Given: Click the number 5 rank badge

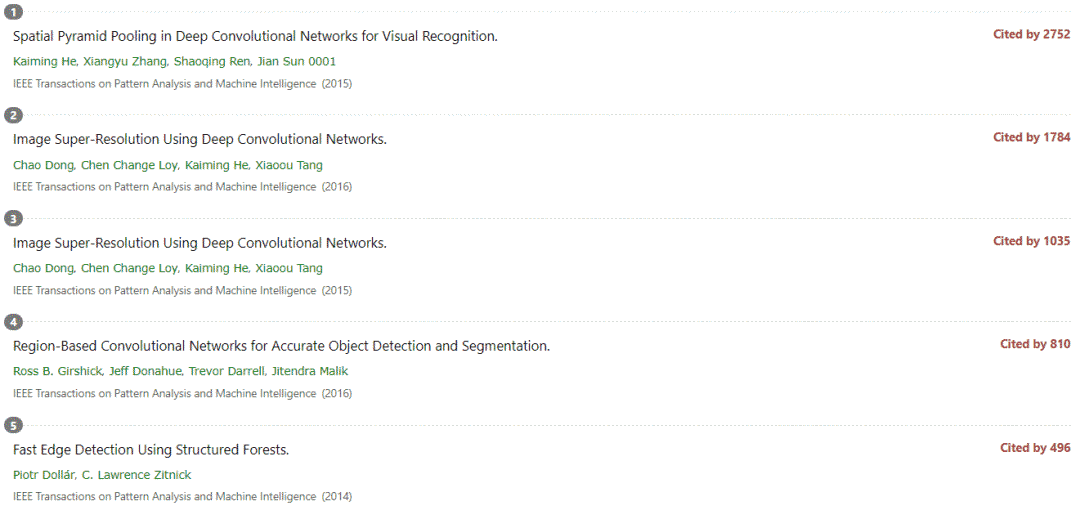Looking at the screenshot, I should point(14,425).
